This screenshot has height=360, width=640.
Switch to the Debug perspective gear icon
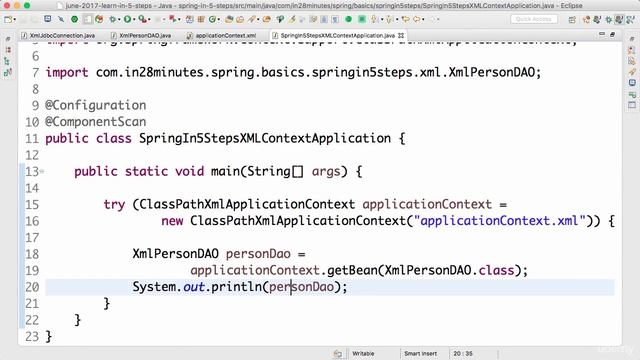pos(608,20)
